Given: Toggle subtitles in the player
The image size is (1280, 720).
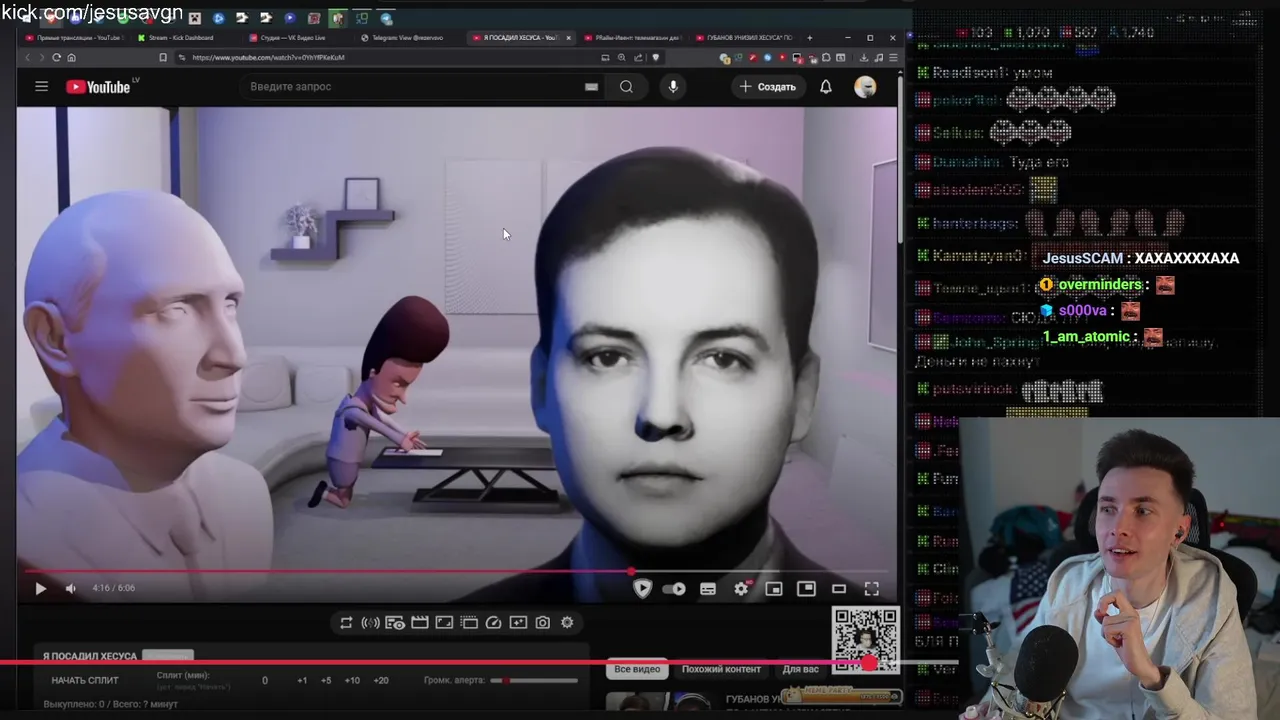Looking at the screenshot, I should tap(708, 589).
